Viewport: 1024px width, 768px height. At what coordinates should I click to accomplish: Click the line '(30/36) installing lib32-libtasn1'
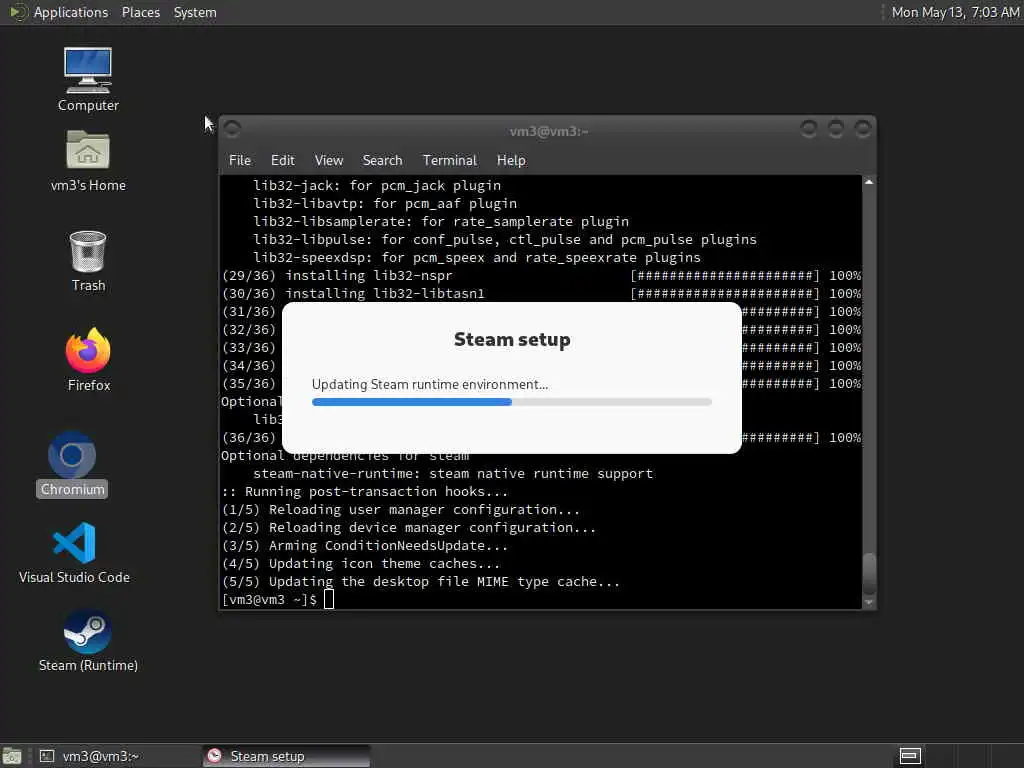(x=353, y=294)
